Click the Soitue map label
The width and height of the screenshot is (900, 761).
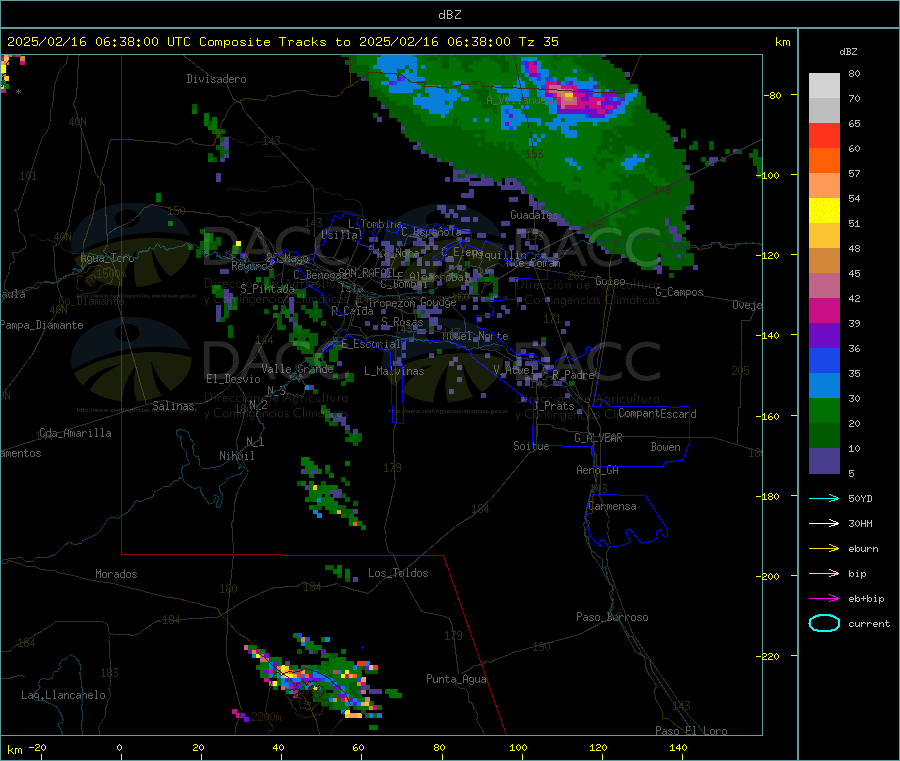tap(531, 446)
